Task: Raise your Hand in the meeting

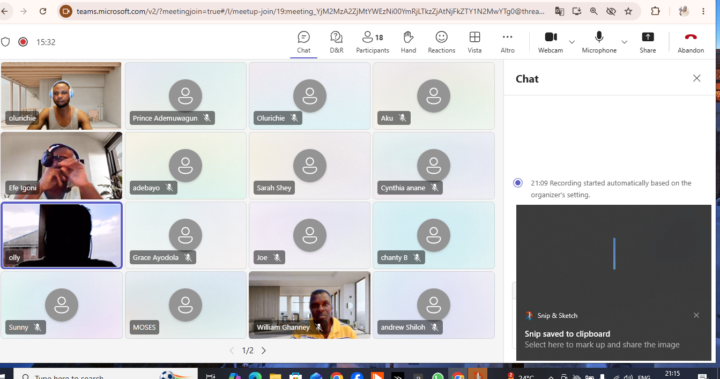Action: [x=408, y=42]
